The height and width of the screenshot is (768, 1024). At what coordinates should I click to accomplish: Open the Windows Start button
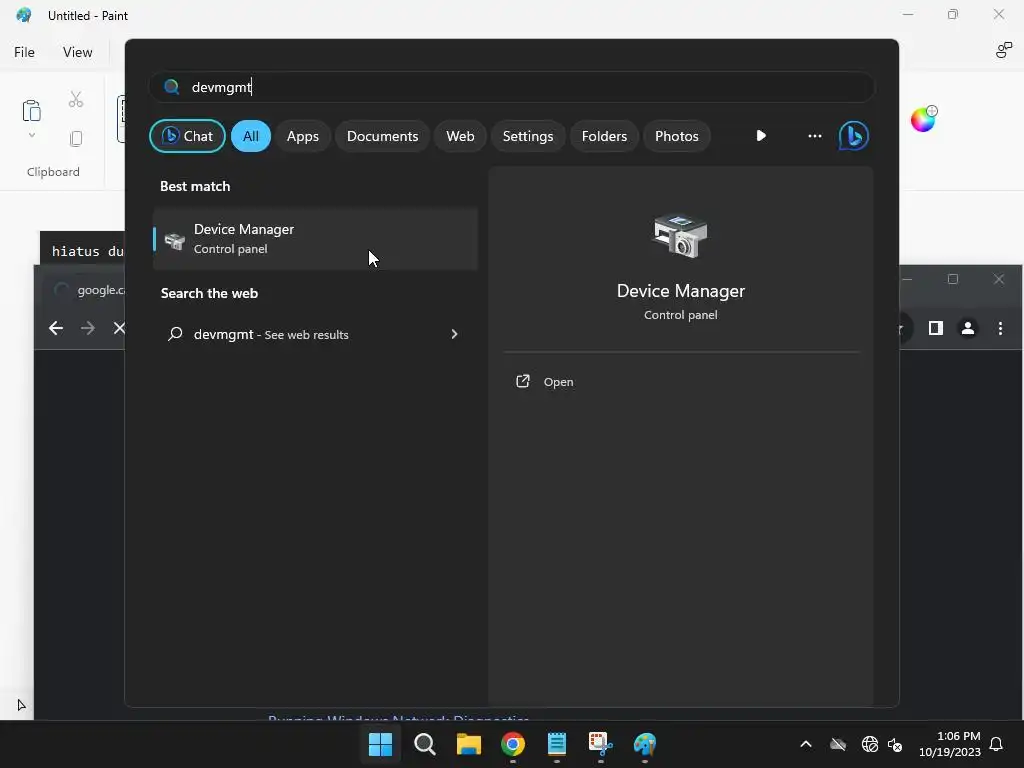(x=380, y=744)
